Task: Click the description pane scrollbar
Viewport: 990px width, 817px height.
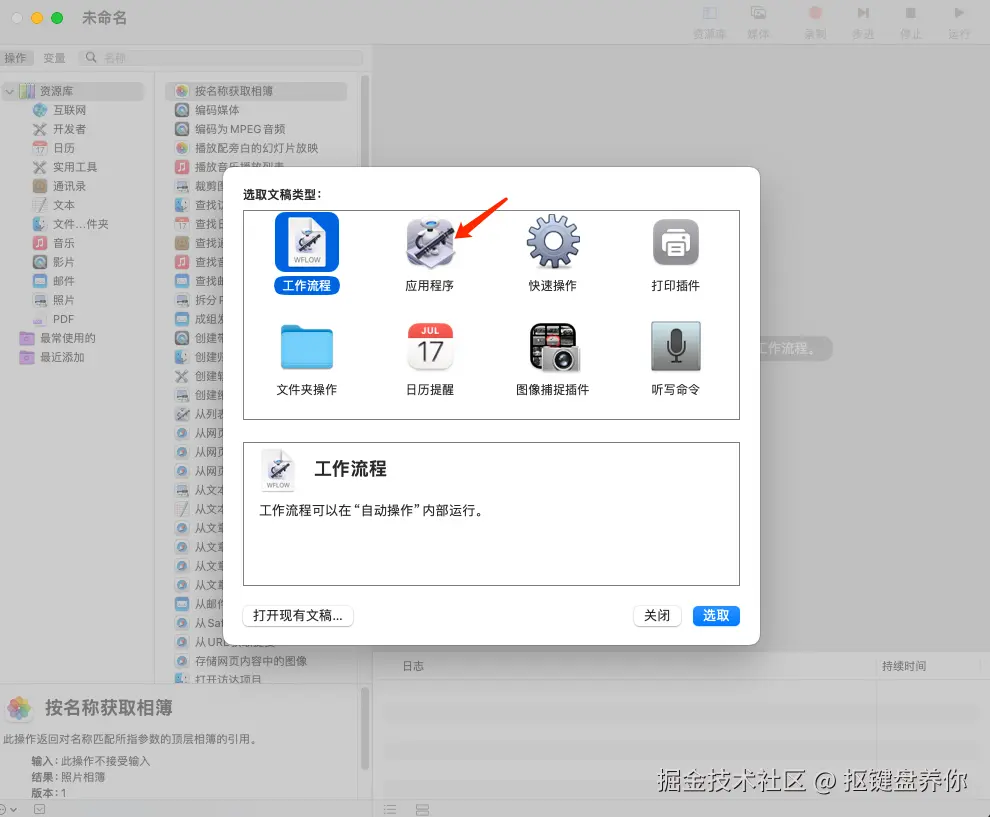Action: click(364, 729)
